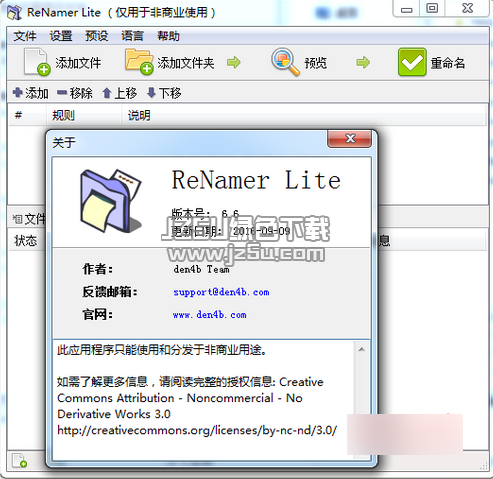493x479 pixels.
Task: Click the Add Files (添加文件) toolbar icon
Action: coord(37,62)
